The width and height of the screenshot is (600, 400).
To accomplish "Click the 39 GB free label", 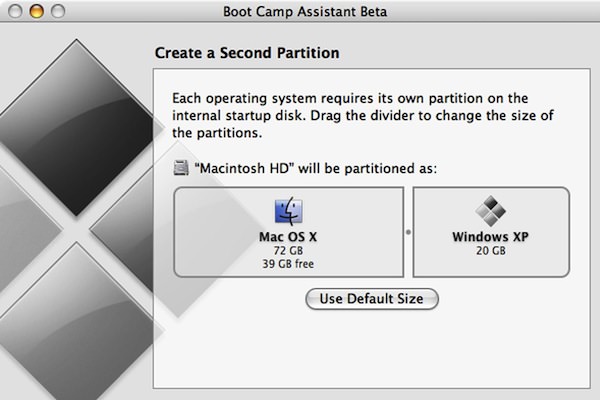I will 288,264.
